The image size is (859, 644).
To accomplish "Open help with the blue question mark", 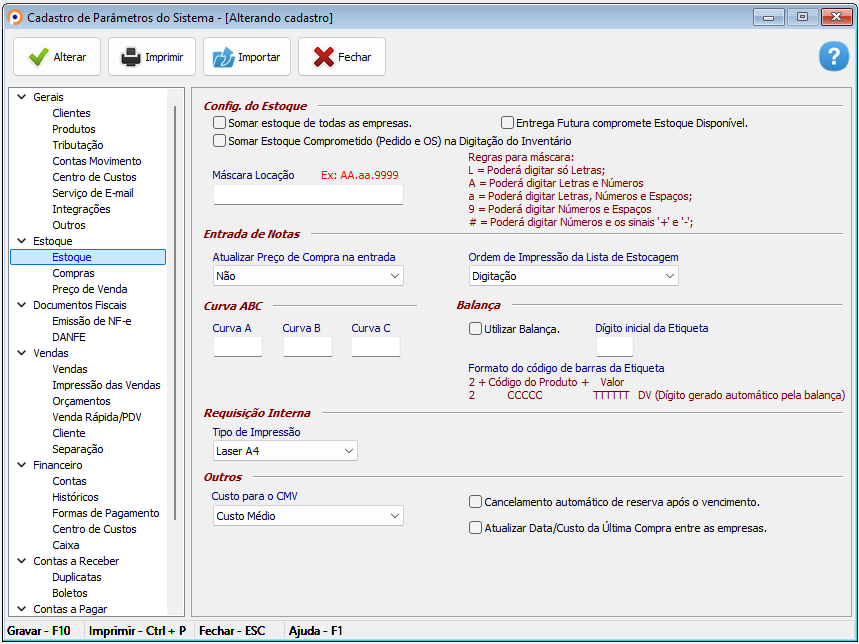I will (833, 57).
